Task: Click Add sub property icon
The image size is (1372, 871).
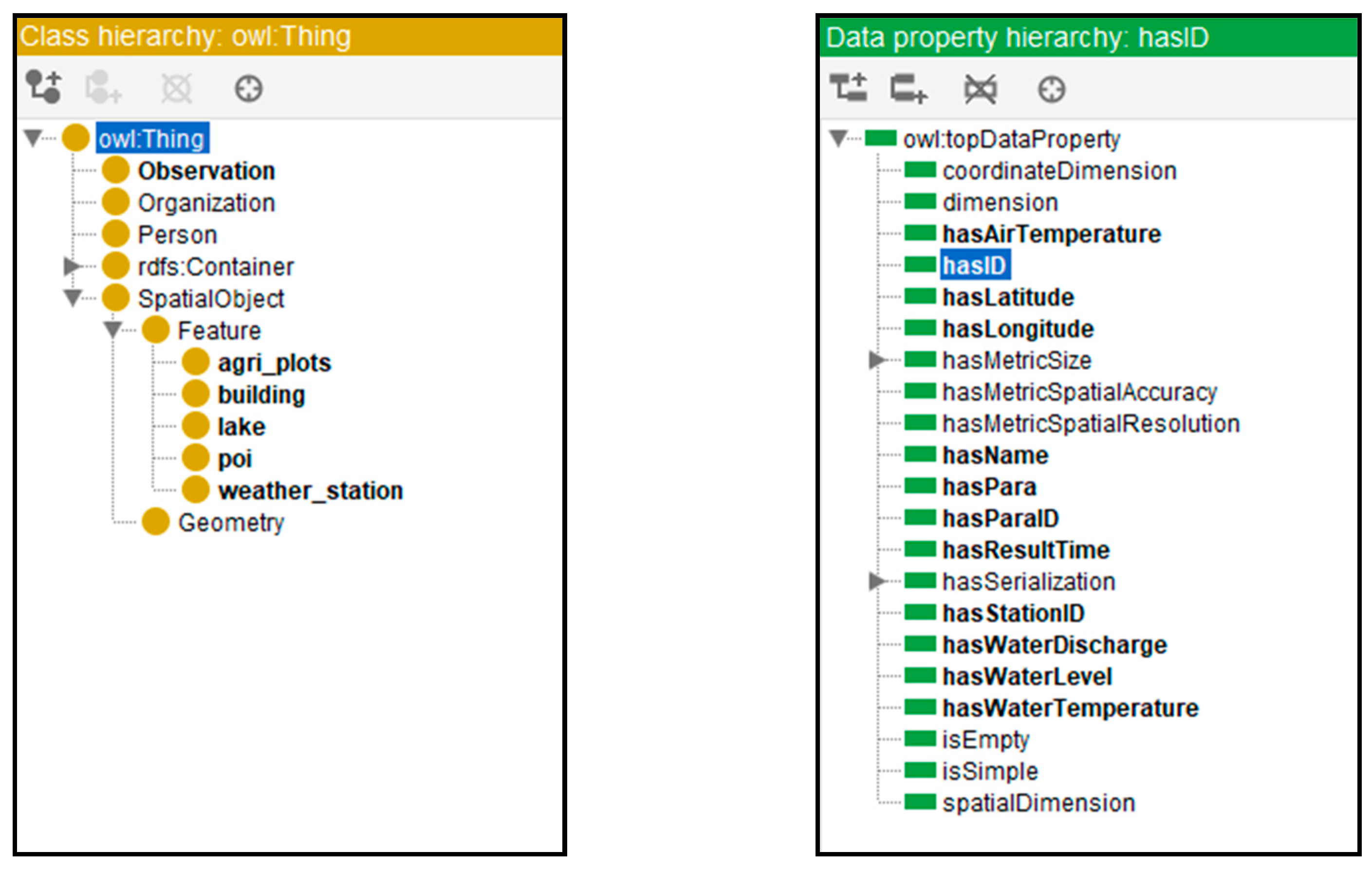Action: click(x=849, y=88)
